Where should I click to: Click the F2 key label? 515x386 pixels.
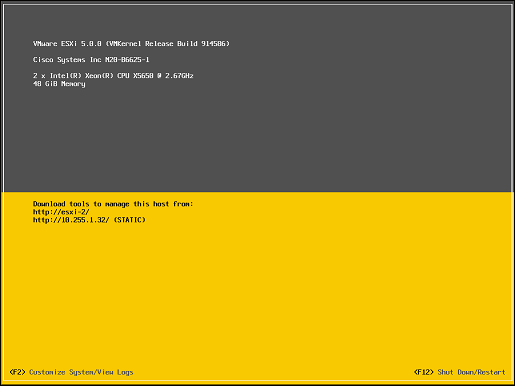point(17,372)
